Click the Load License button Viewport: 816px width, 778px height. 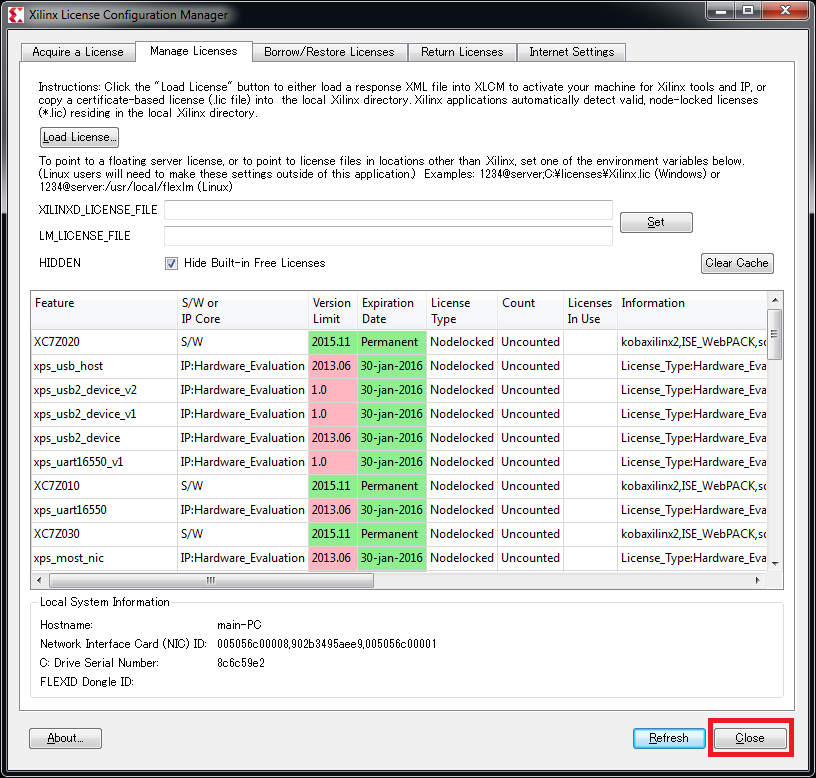(79, 137)
